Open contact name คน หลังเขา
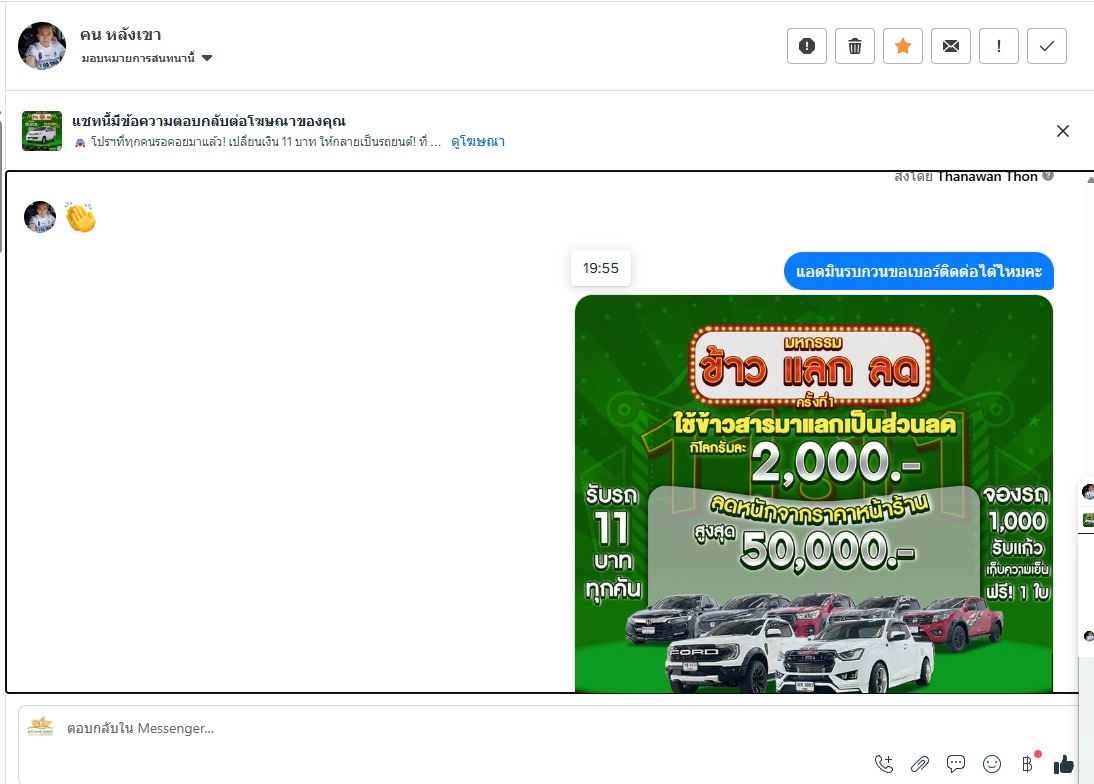The width and height of the screenshot is (1094, 784). [121, 34]
